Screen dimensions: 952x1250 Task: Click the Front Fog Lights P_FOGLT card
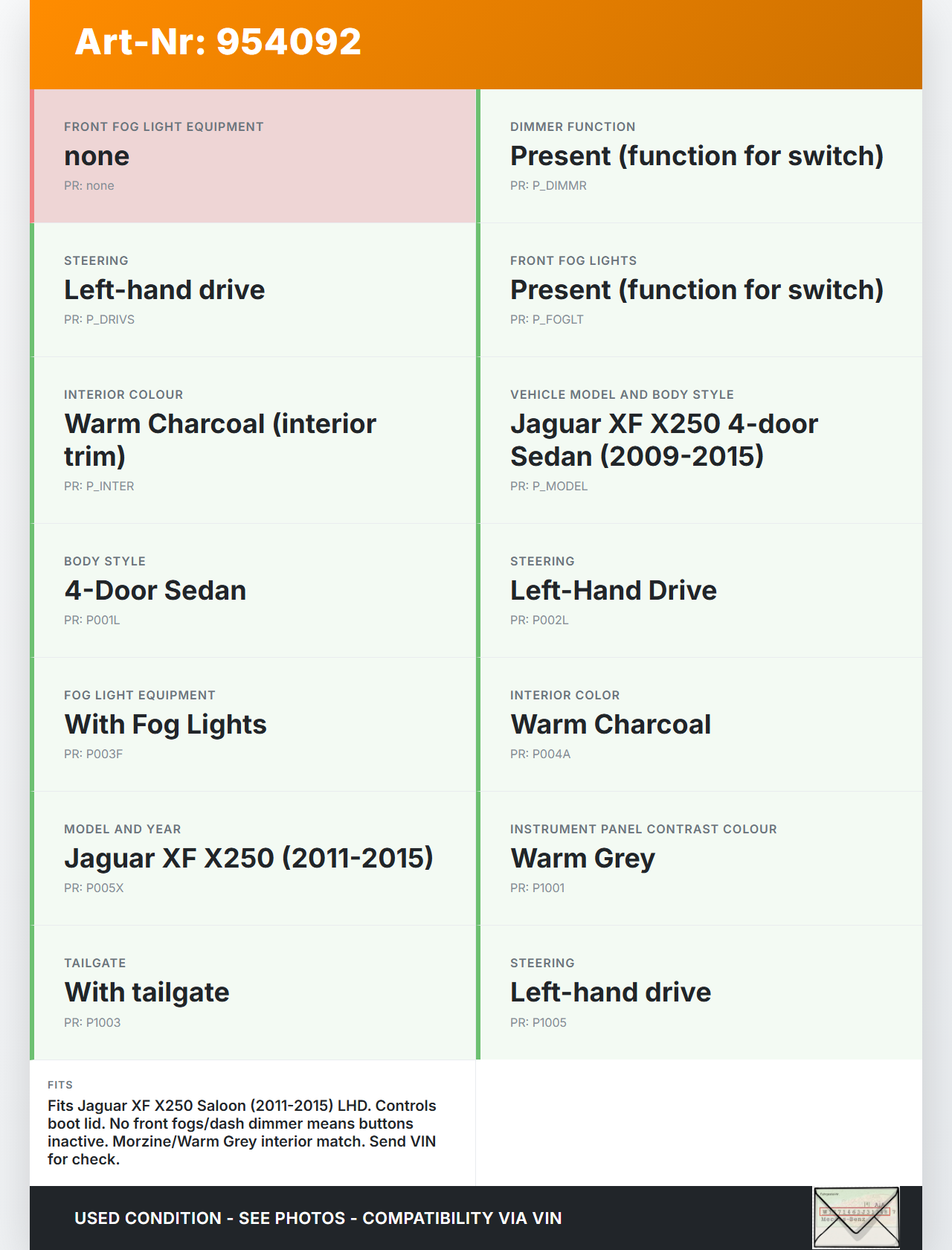coord(700,290)
